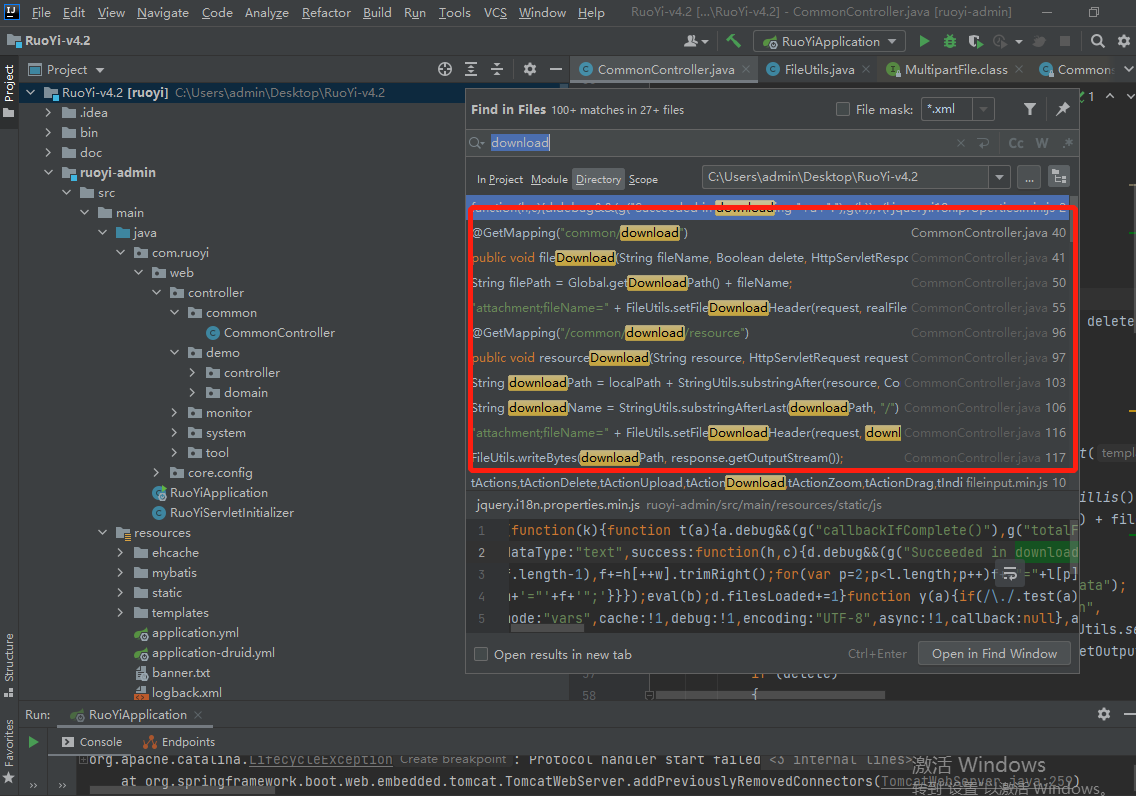Click the browse directory ellipsis button
This screenshot has height=796, width=1136.
point(1029,177)
